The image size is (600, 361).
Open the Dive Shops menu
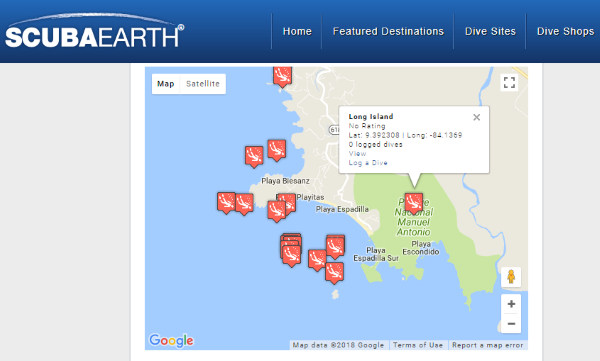(565, 31)
